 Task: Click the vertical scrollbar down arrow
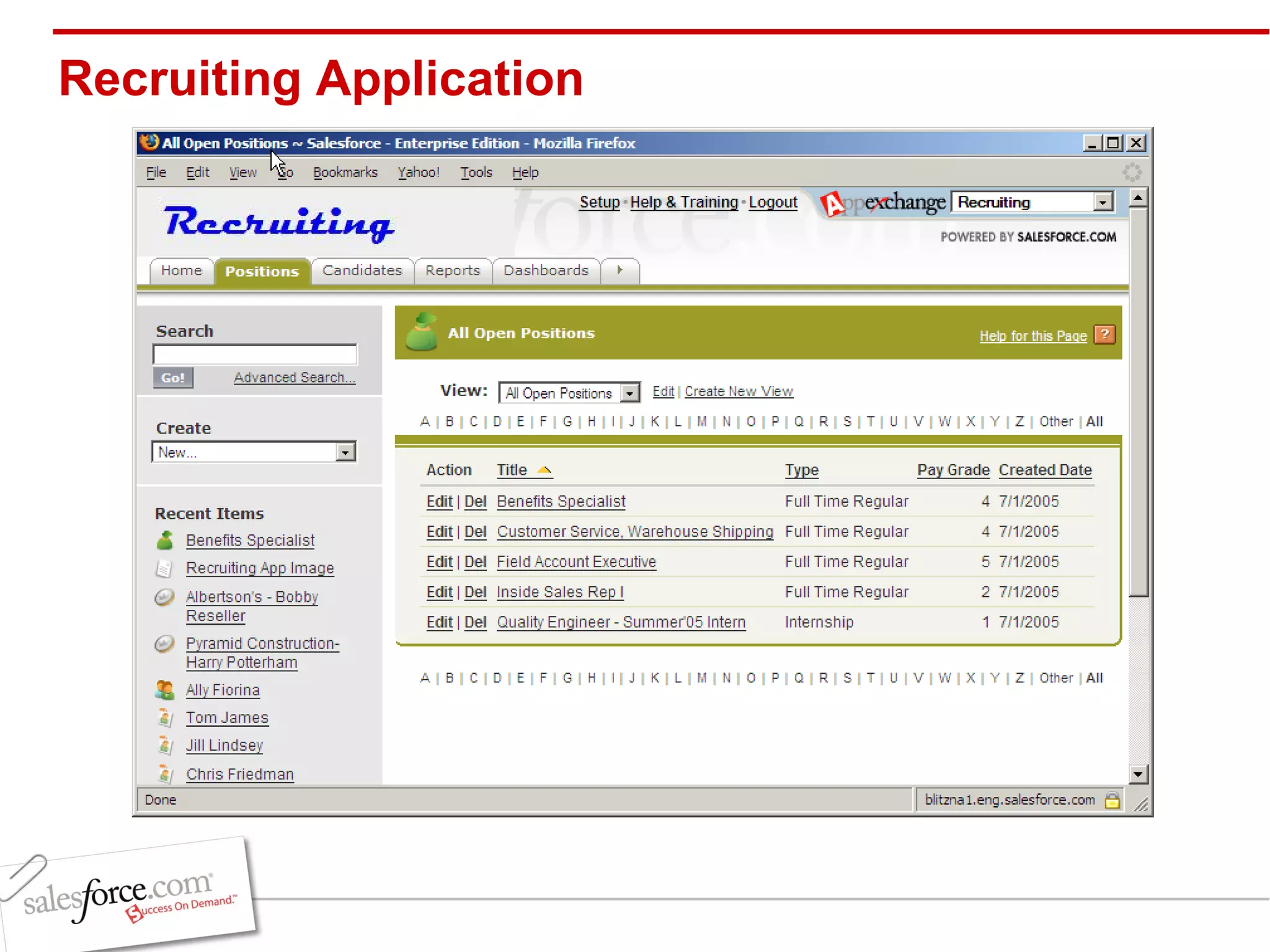pos(1138,773)
